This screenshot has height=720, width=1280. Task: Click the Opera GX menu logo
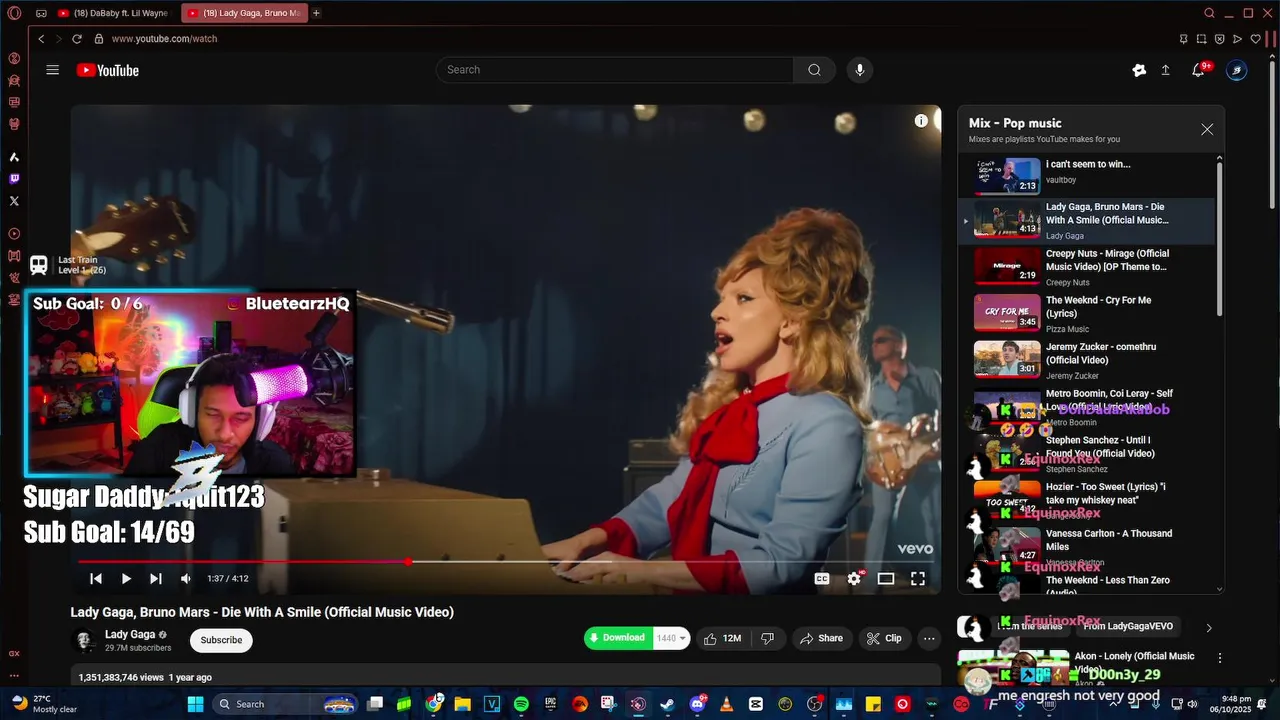tap(14, 13)
